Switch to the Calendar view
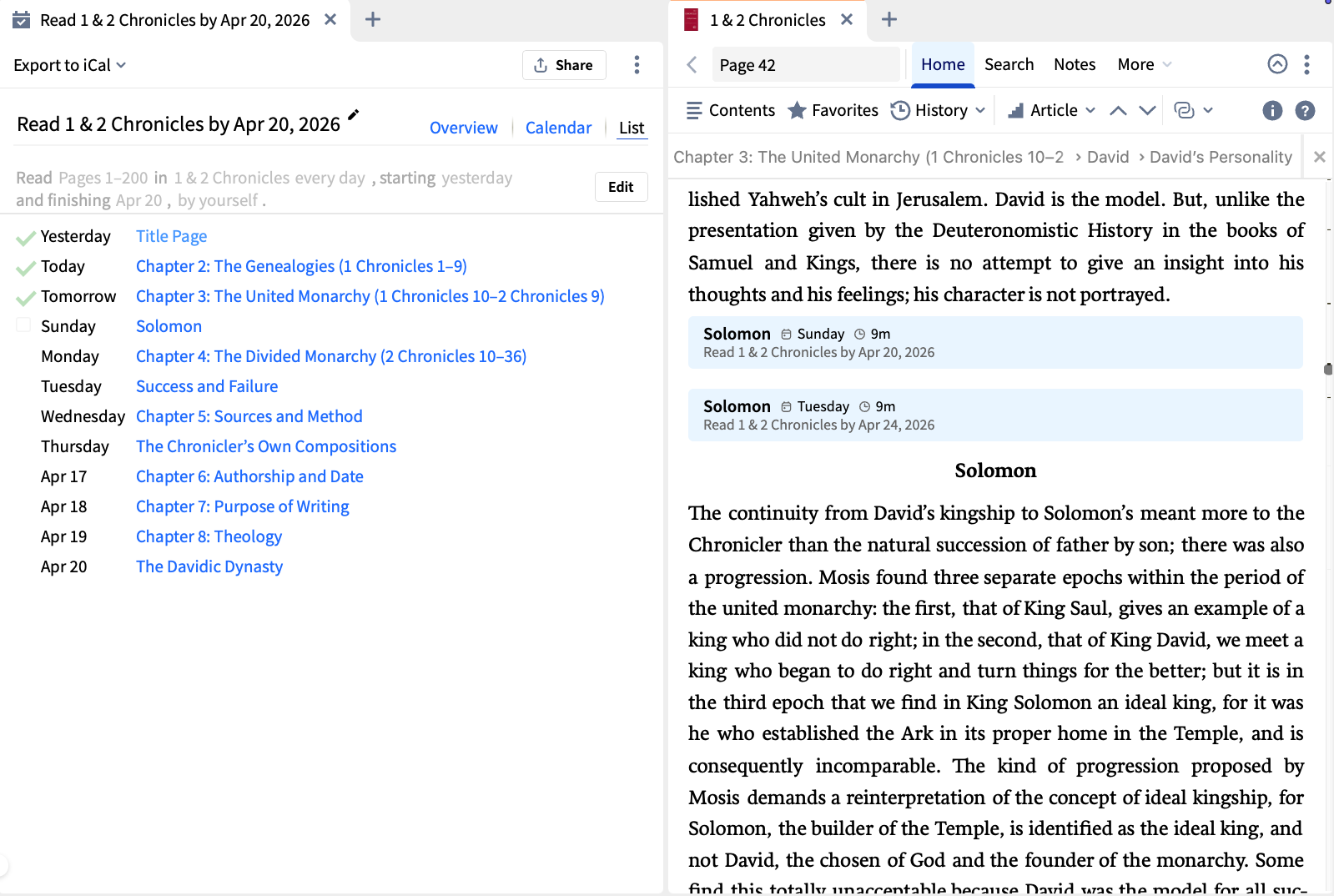Image resolution: width=1334 pixels, height=896 pixels. [x=558, y=128]
